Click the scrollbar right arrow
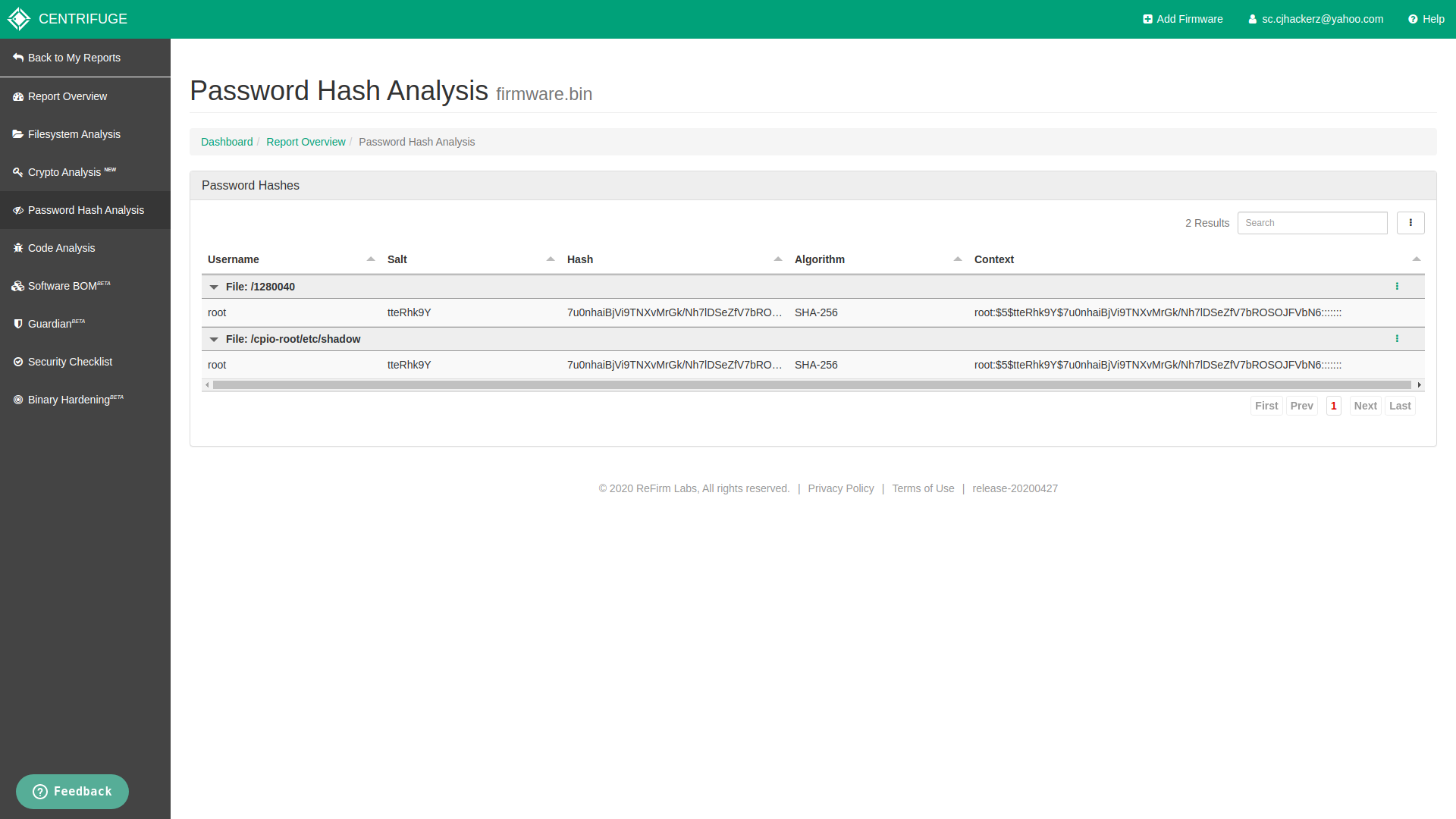 click(1420, 385)
